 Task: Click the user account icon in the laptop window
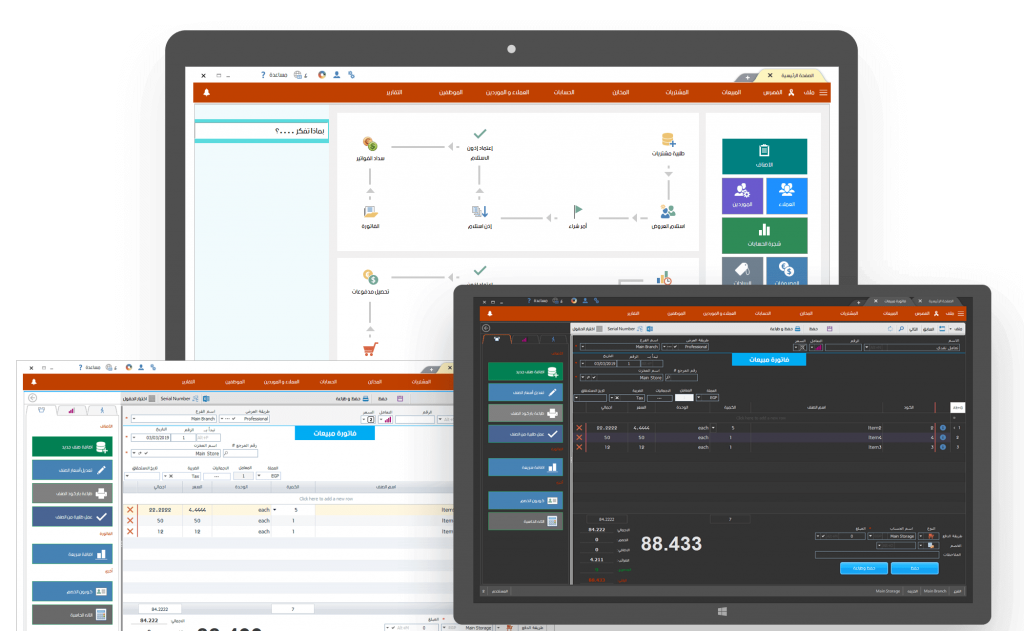(x=336, y=75)
